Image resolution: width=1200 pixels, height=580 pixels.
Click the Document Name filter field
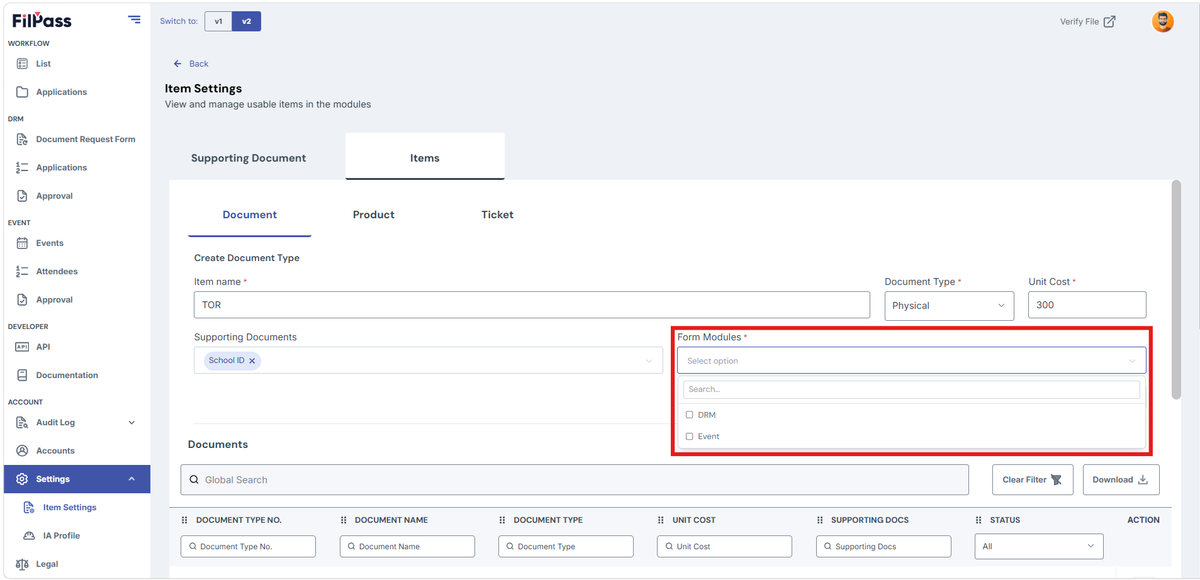click(407, 547)
